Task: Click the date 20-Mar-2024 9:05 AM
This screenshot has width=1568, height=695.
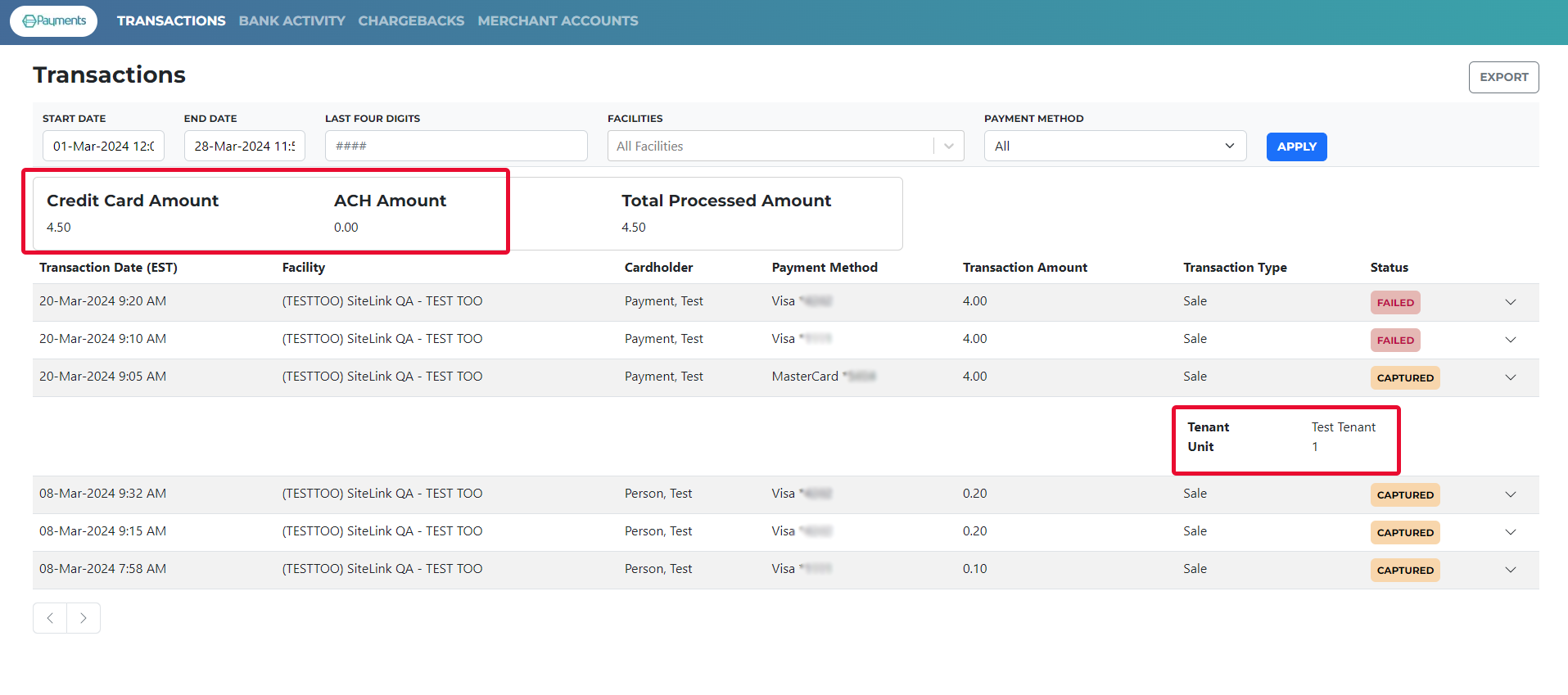Action: [102, 377]
